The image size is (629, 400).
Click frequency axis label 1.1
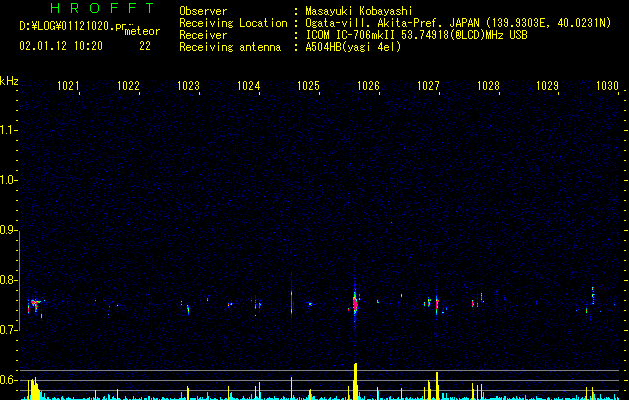[9, 130]
